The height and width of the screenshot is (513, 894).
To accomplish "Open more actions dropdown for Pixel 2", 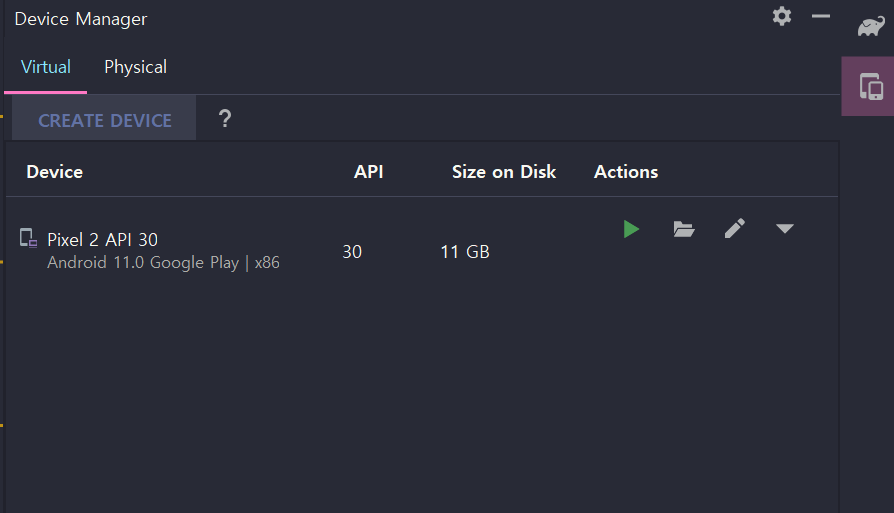I will click(x=785, y=229).
